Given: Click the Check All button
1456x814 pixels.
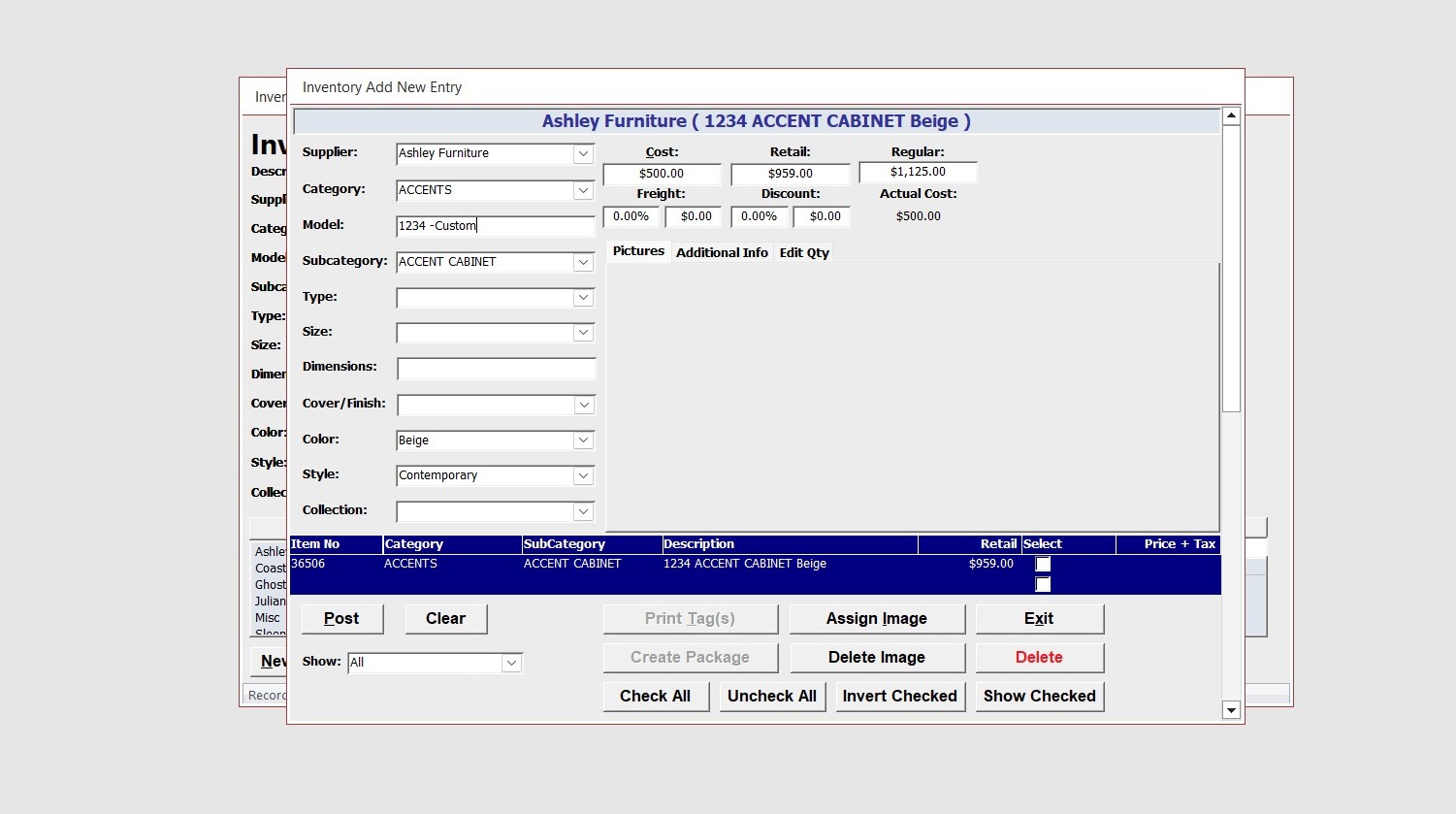Looking at the screenshot, I should tap(656, 697).
